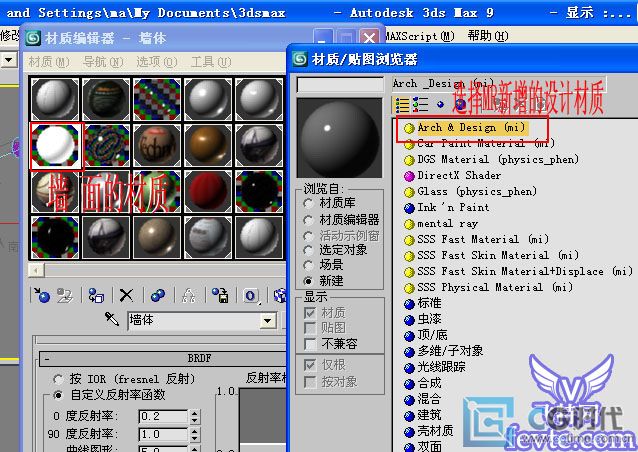
Task: Click the browser material preview sphere
Action: point(340,138)
